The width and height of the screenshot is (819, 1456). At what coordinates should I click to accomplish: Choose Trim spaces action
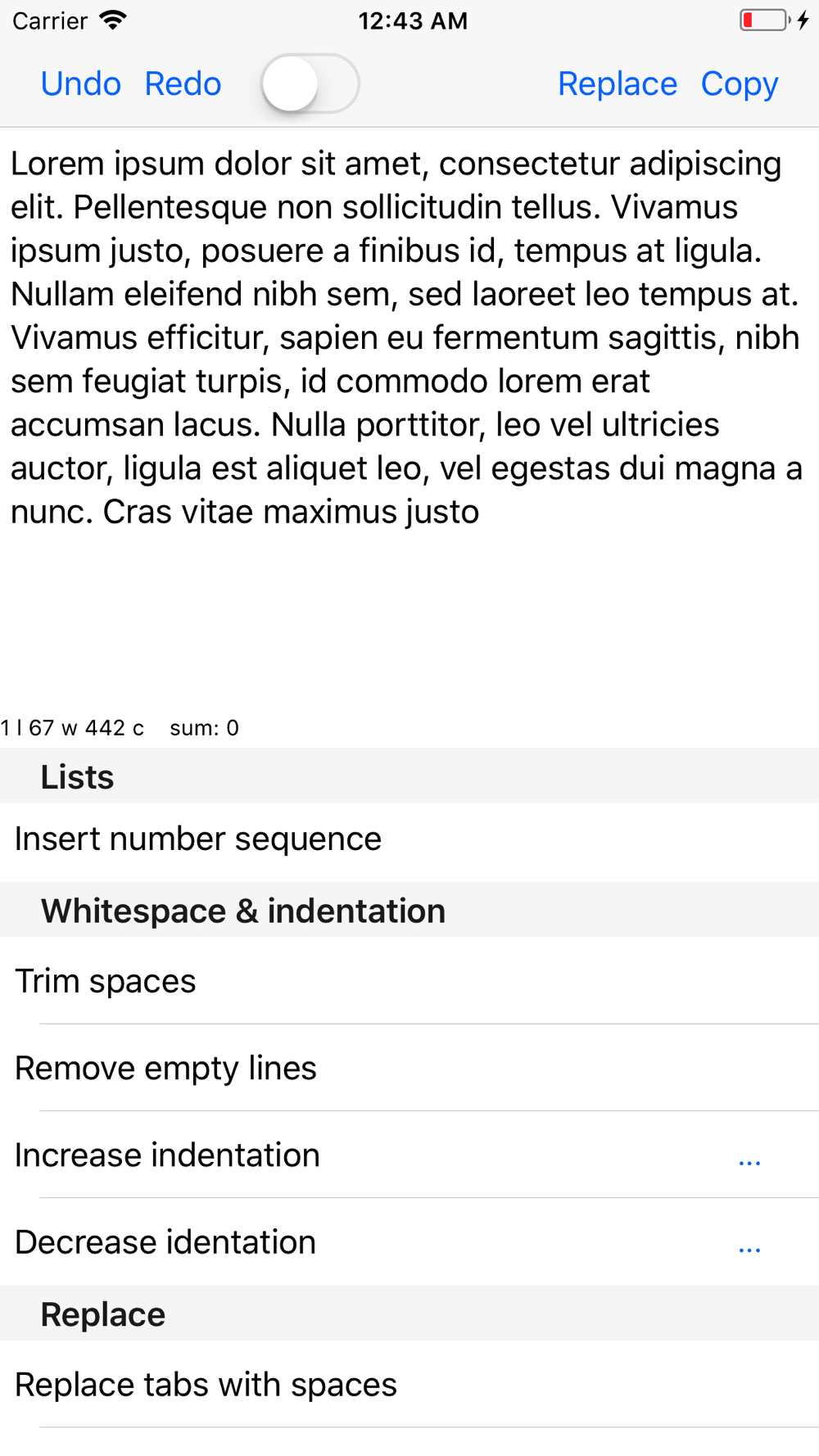pyautogui.click(x=409, y=980)
